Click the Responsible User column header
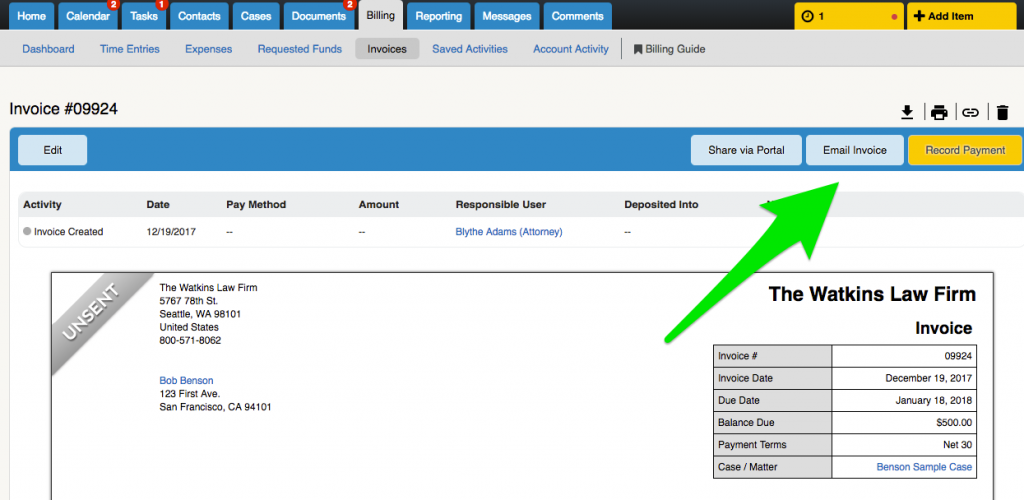1024x500 pixels. [x=501, y=205]
